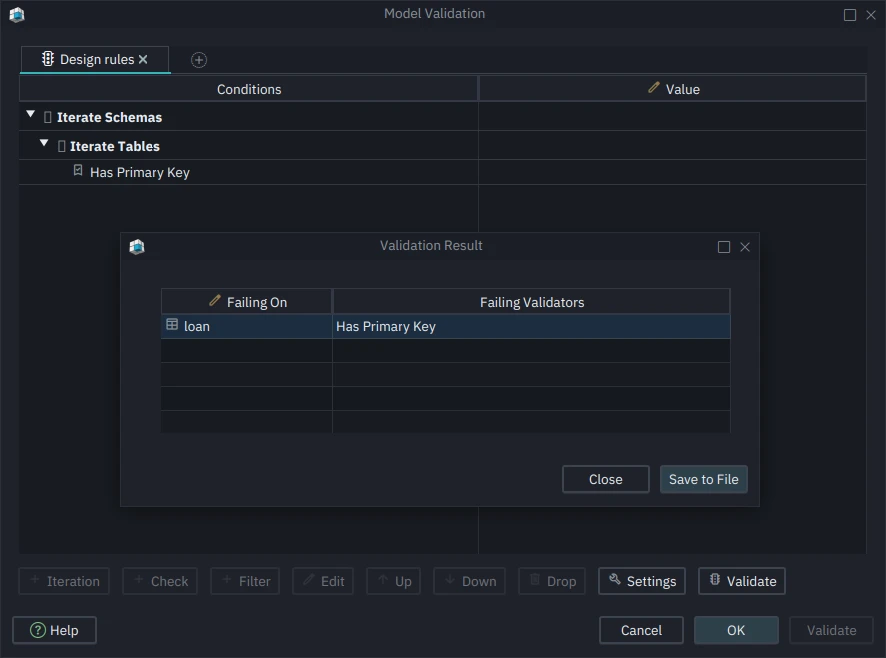This screenshot has width=886, height=658.
Task: Click the Drop button
Action: (552, 581)
